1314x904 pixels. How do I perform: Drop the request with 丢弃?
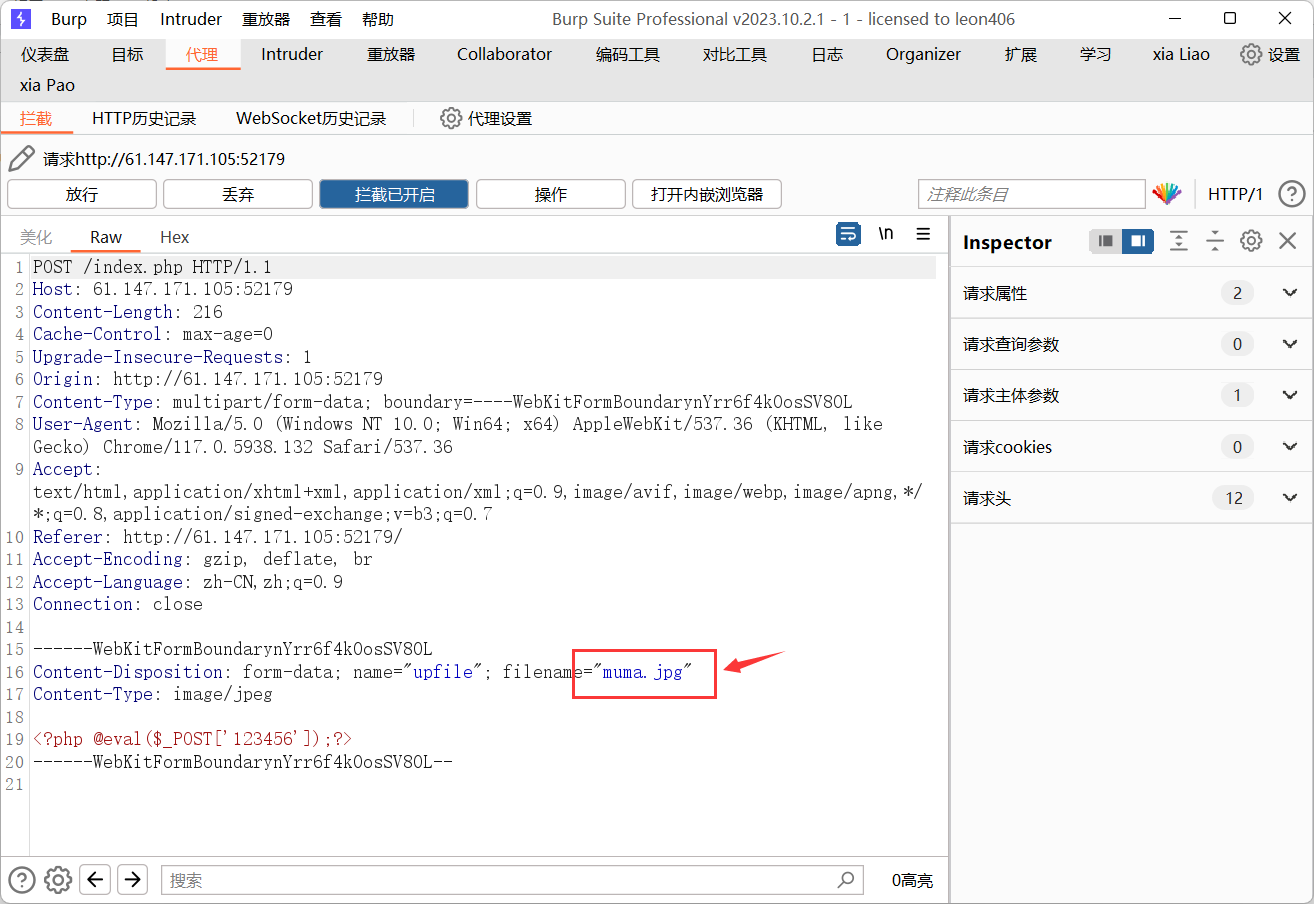238,194
